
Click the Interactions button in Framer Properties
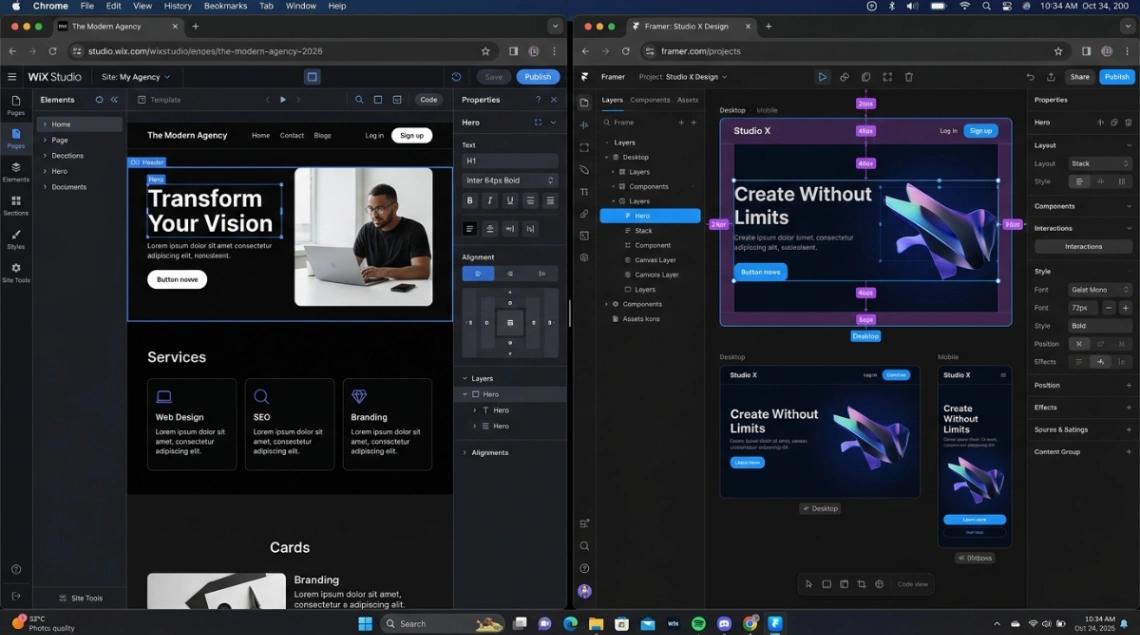pos(1083,247)
